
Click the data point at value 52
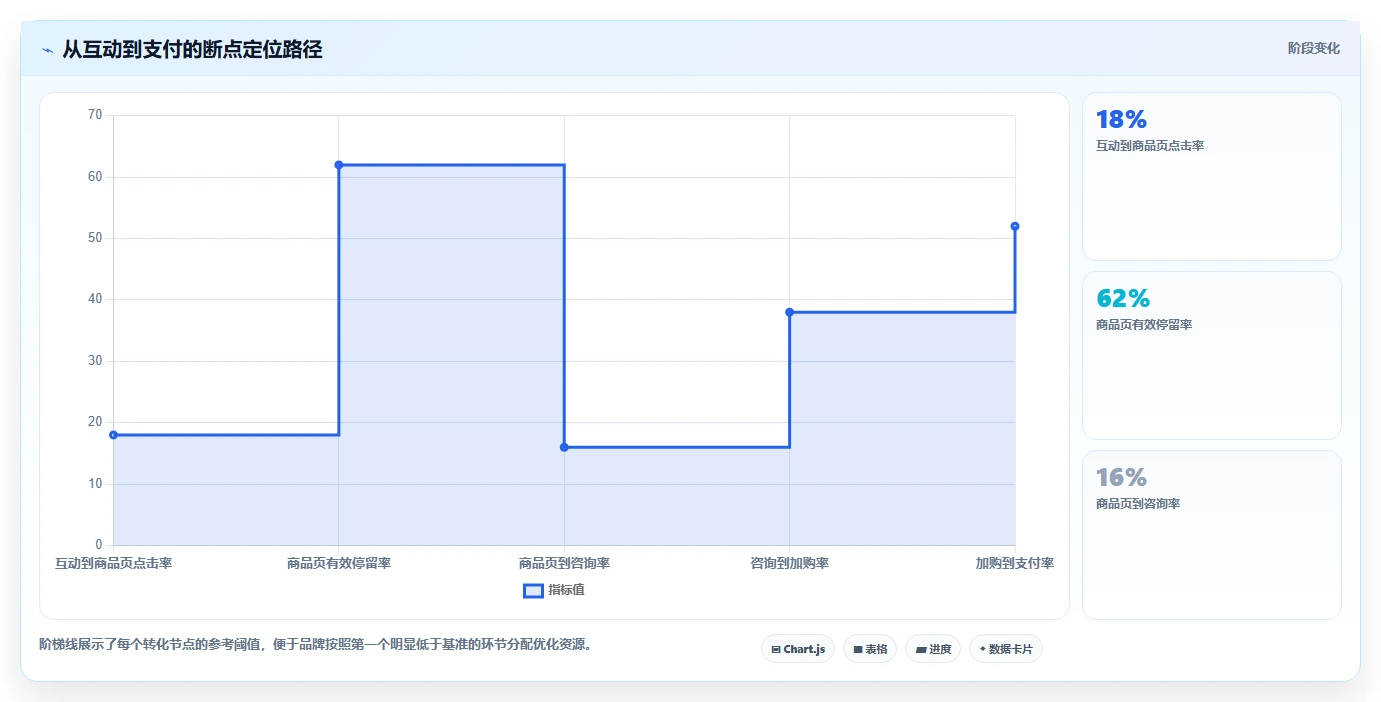(x=1015, y=226)
